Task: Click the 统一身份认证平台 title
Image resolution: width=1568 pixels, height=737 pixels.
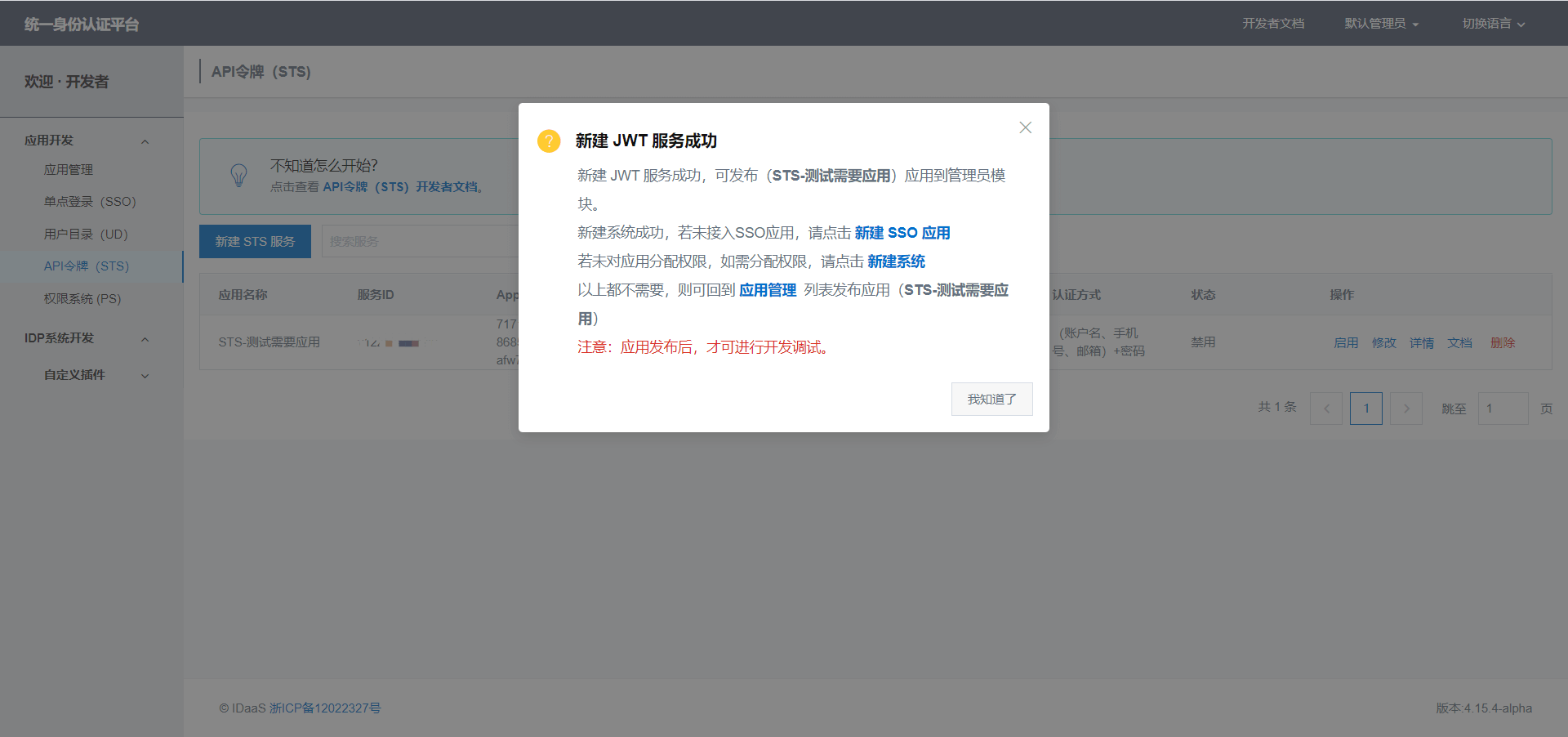Action: pyautogui.click(x=82, y=25)
